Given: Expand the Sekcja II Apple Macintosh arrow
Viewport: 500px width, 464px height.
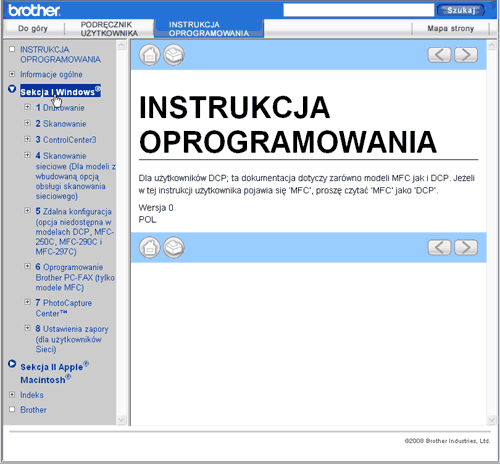Looking at the screenshot, I should click(12, 364).
